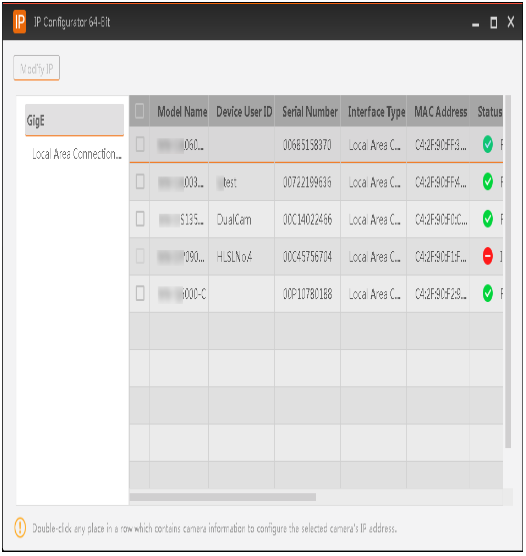Viewport: 526px width, 556px height.
Task: Click MAC address C4:2F:90:FF:4... cell
Action: point(438,182)
